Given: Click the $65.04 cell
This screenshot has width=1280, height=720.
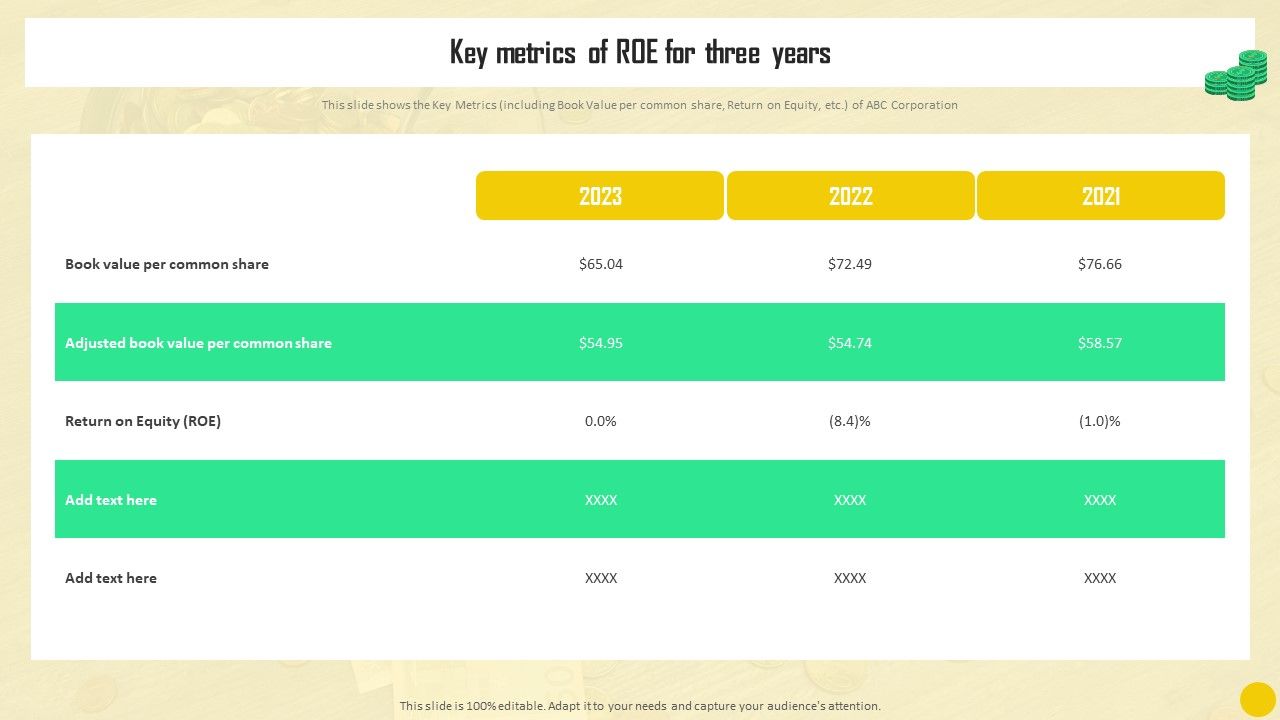Looking at the screenshot, I should [x=601, y=264].
